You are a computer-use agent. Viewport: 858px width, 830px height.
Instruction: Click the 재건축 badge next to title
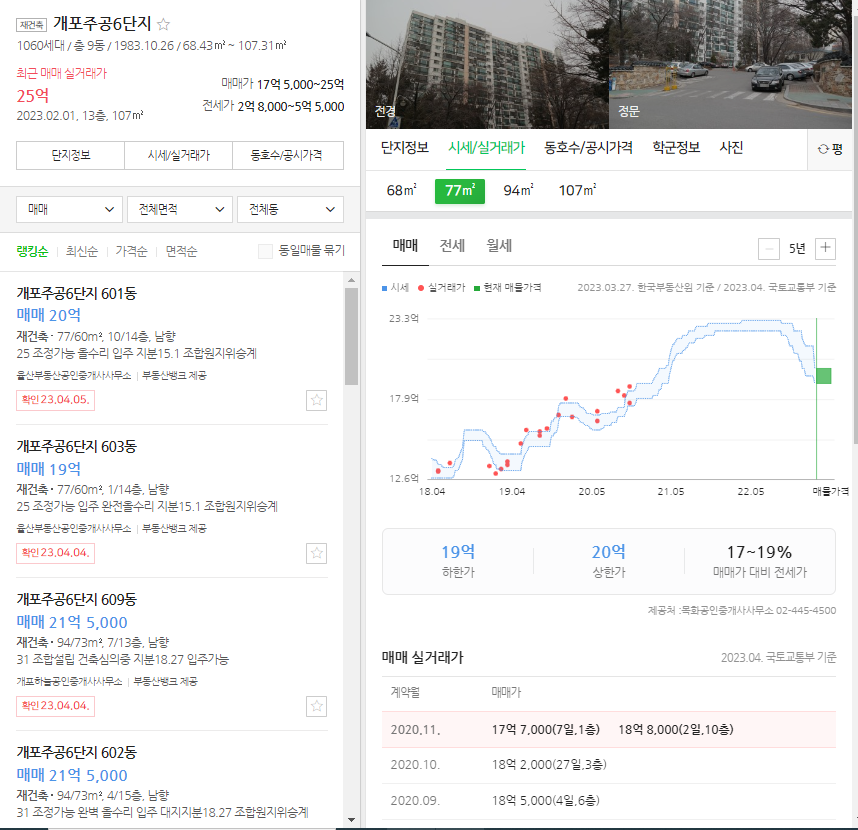tap(32, 25)
